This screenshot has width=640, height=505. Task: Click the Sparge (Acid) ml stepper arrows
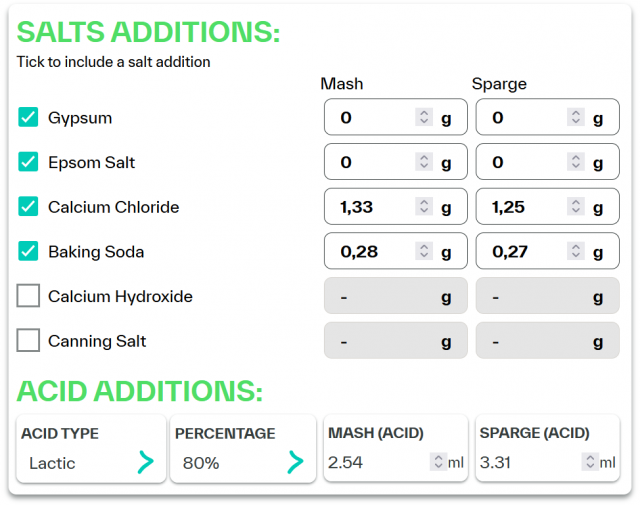click(x=589, y=462)
